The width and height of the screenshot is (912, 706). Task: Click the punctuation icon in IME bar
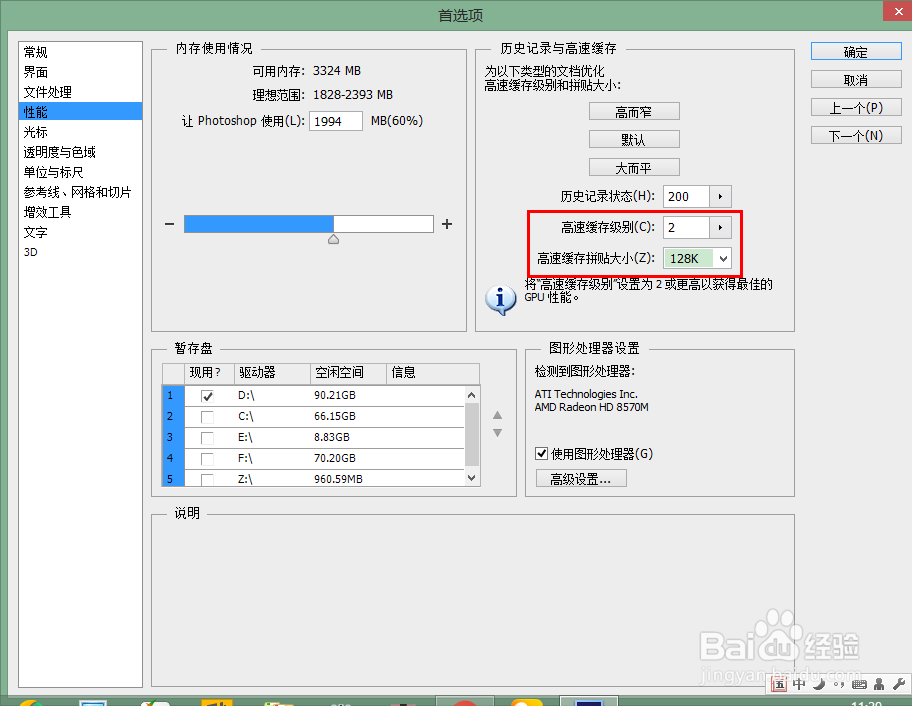839,684
